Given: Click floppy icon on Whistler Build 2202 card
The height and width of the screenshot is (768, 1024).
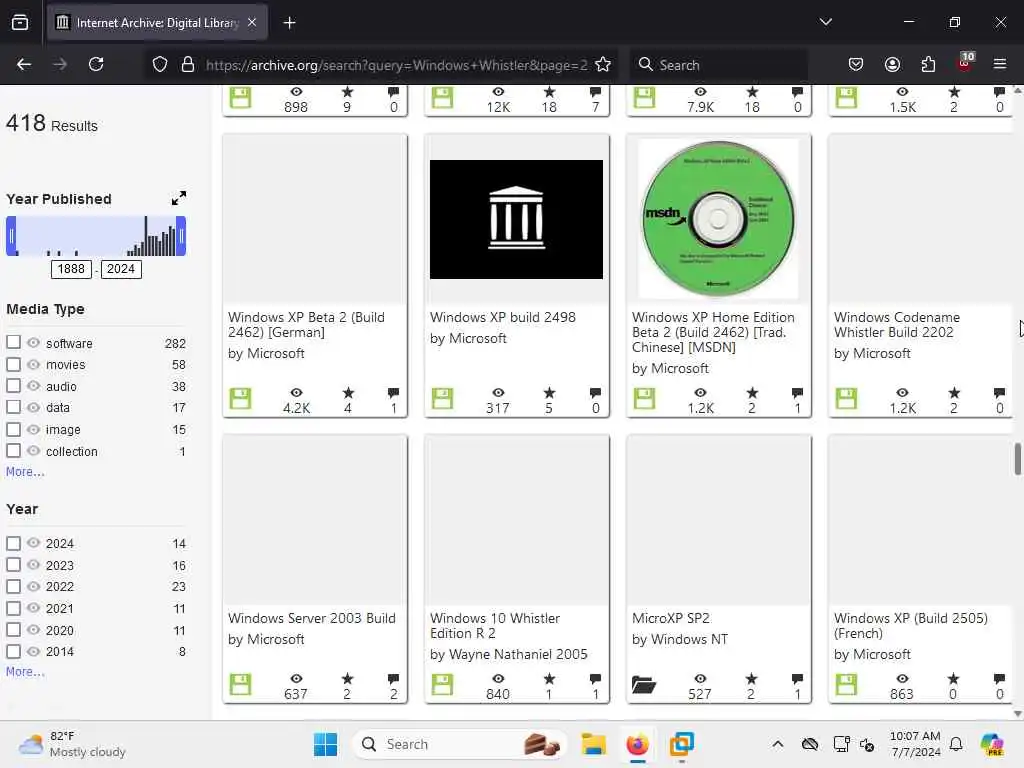Looking at the screenshot, I should [846, 398].
